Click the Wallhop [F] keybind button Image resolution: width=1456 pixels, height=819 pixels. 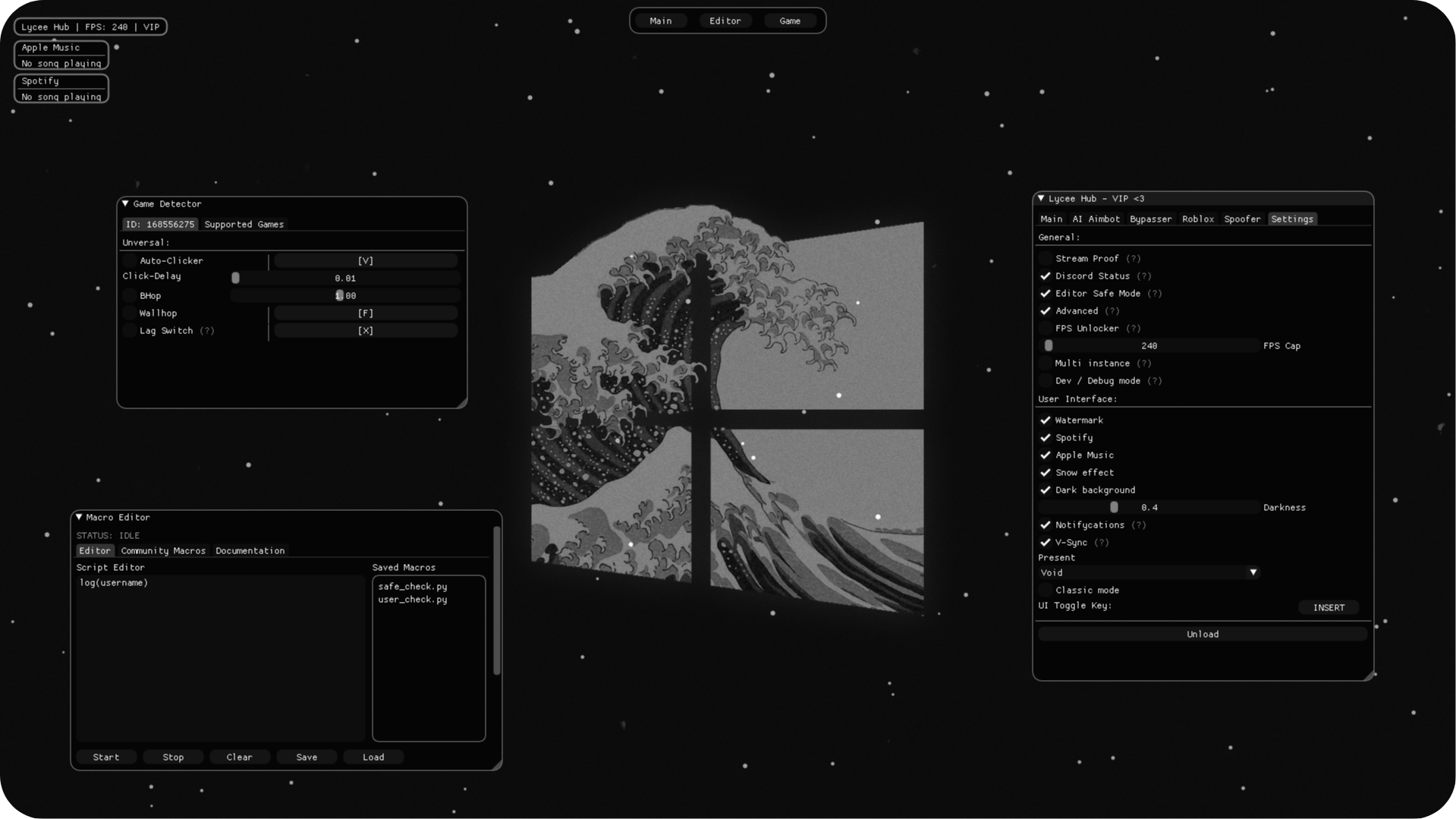tap(366, 313)
